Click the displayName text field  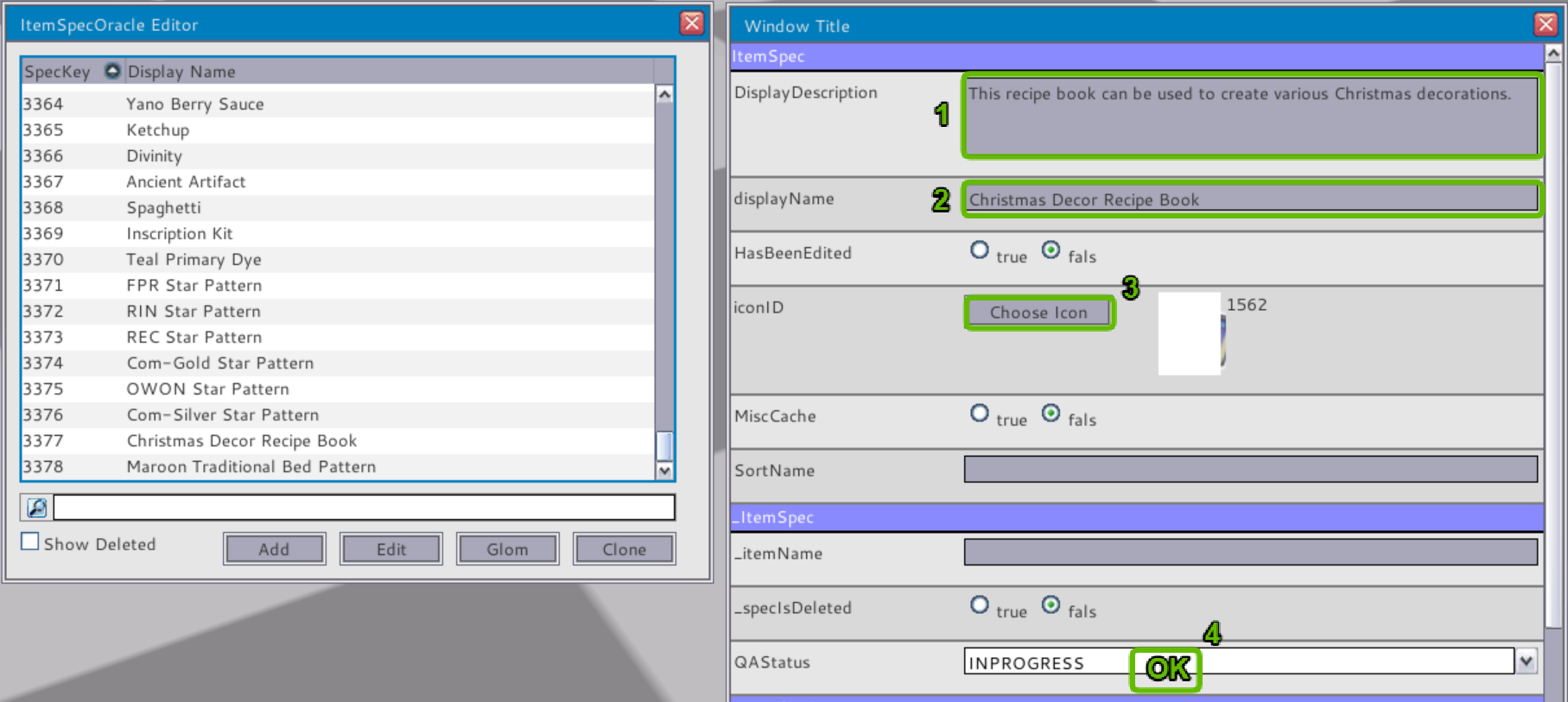point(1250,199)
